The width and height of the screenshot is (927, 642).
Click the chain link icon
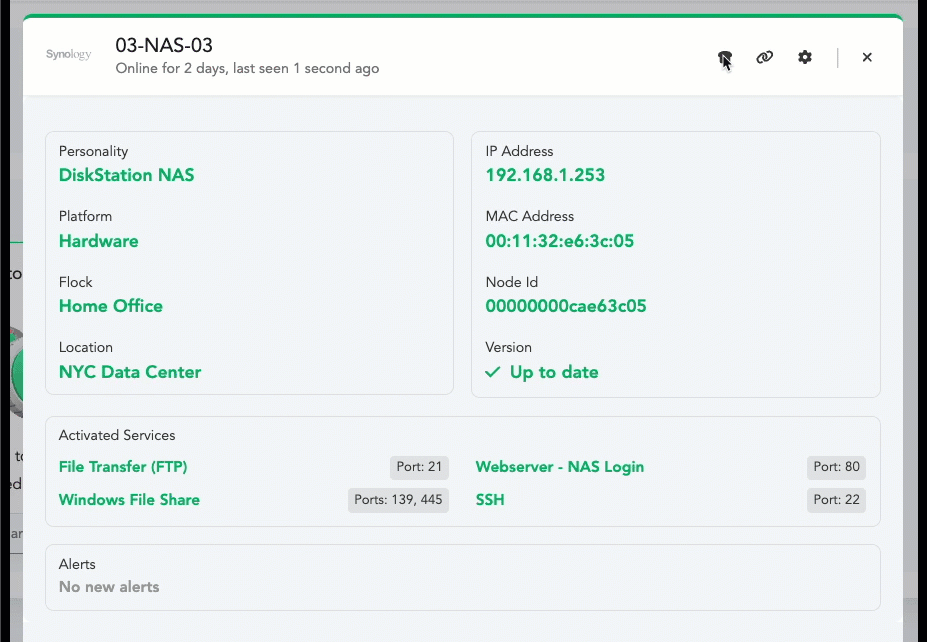pyautogui.click(x=764, y=58)
